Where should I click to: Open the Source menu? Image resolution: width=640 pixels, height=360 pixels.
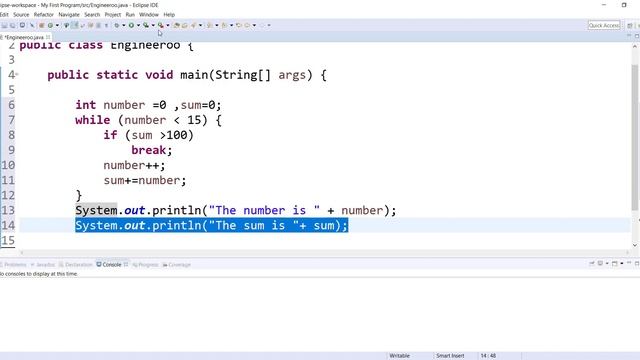coord(21,15)
